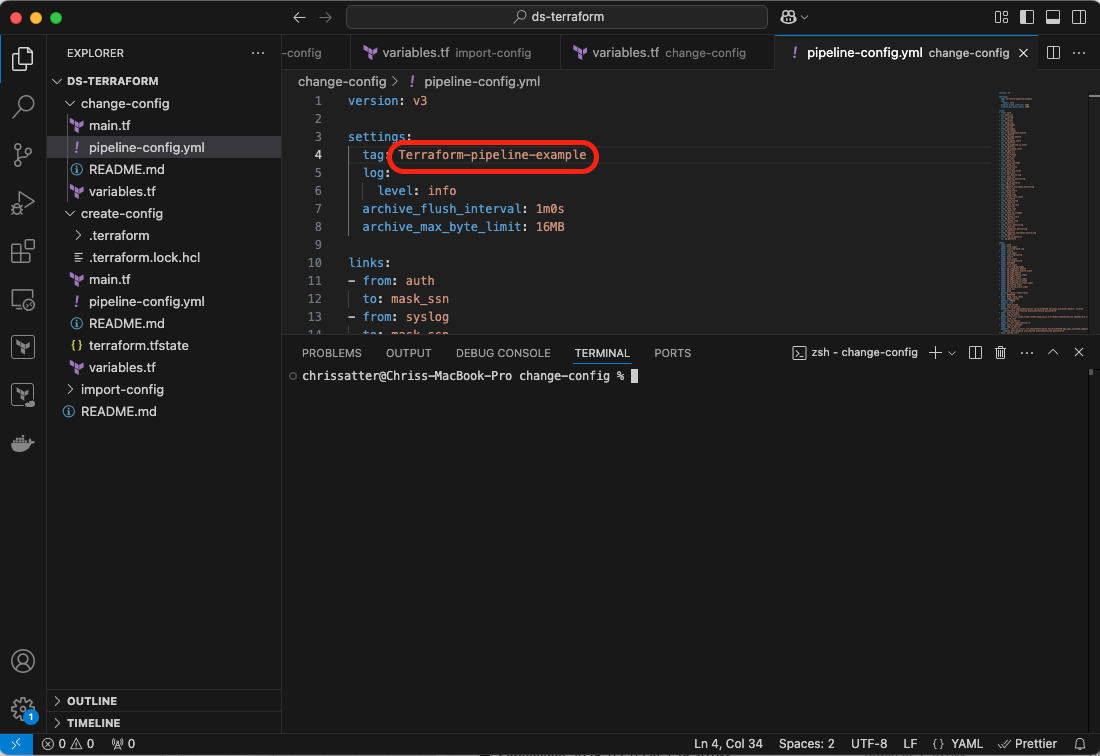Screen dimensions: 1100x756
Task: Toggle the bottom panel layout button
Action: [1052, 17]
